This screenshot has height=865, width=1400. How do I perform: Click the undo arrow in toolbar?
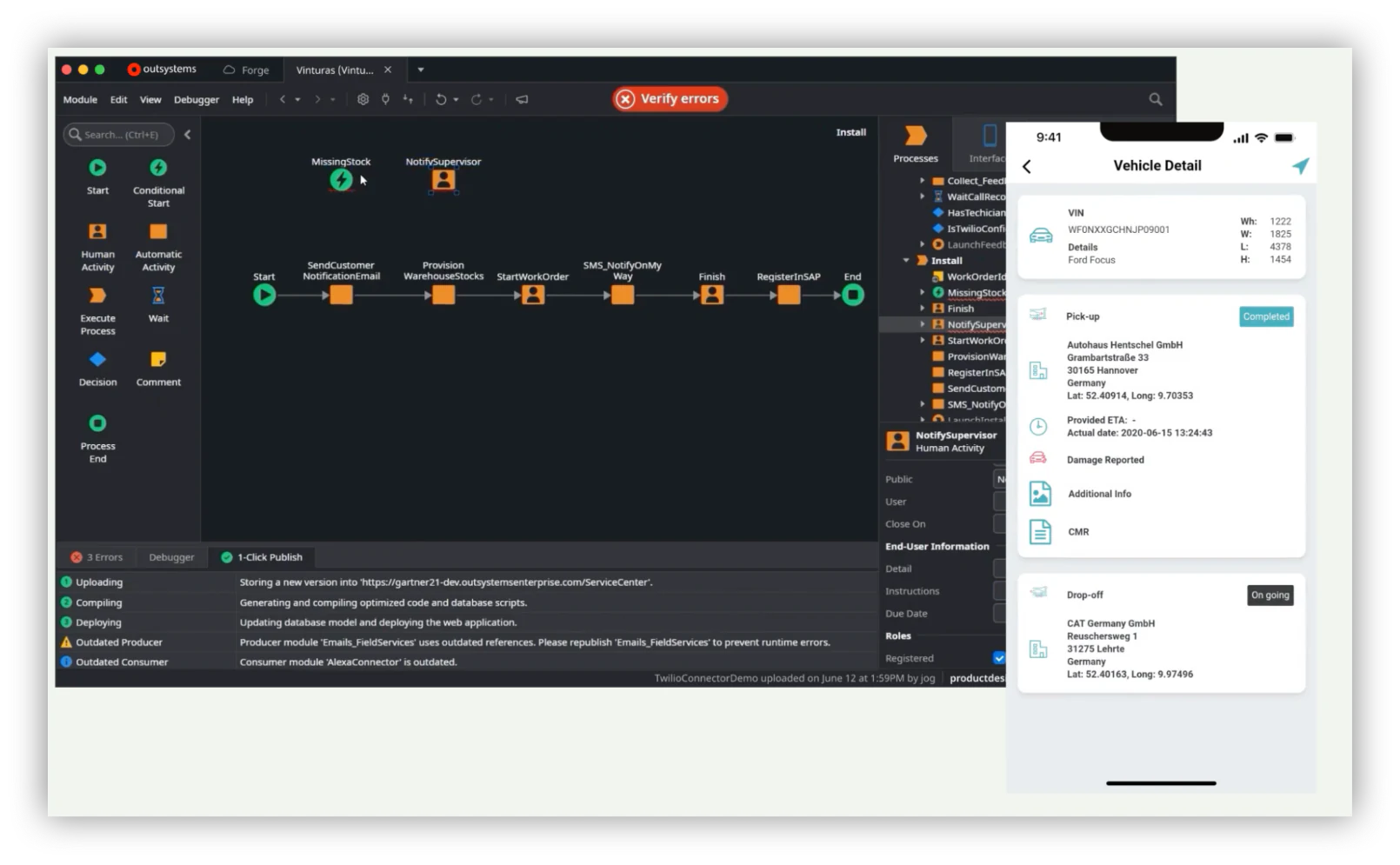click(441, 99)
